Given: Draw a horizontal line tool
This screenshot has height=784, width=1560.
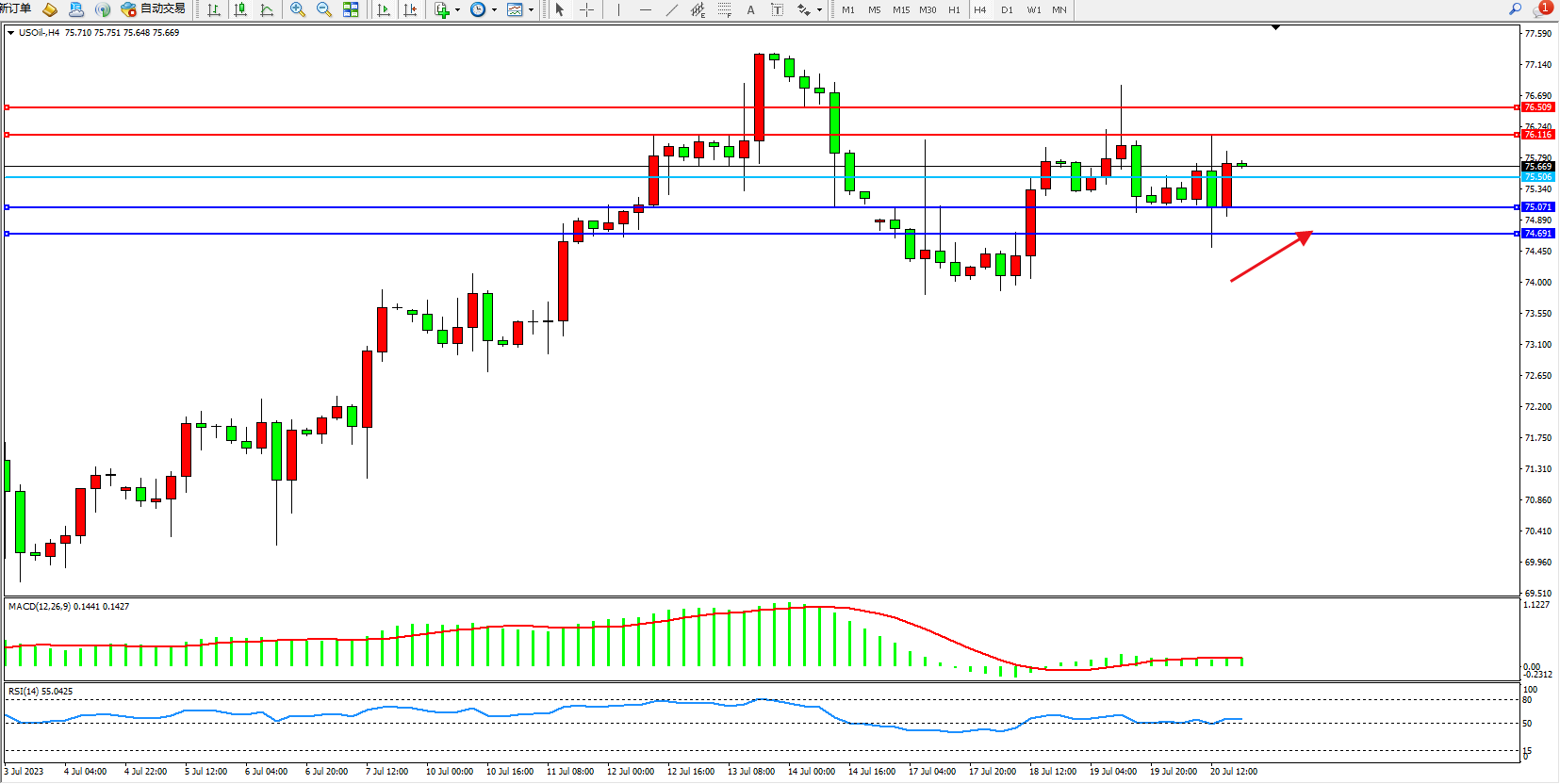Looking at the screenshot, I should pos(645,9).
